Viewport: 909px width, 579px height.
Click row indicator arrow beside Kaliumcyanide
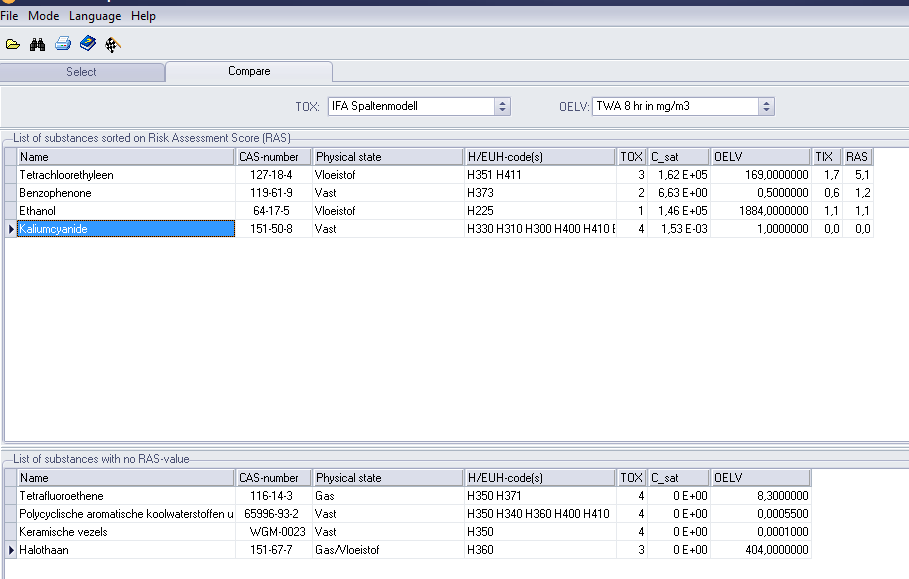tap(11, 229)
